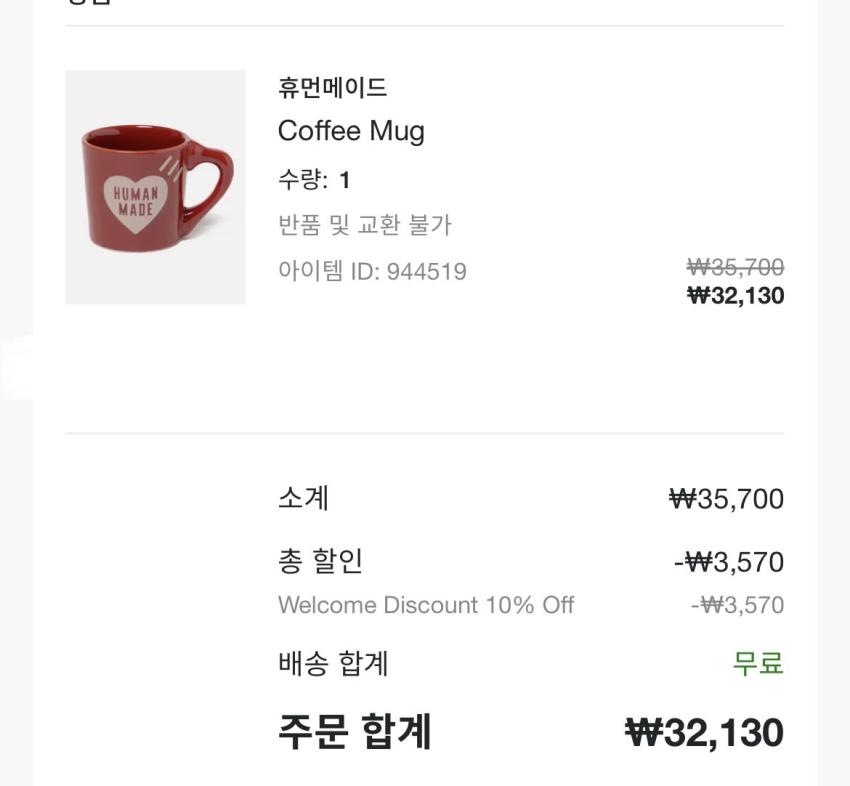Click the 주문 합계 label

354,732
